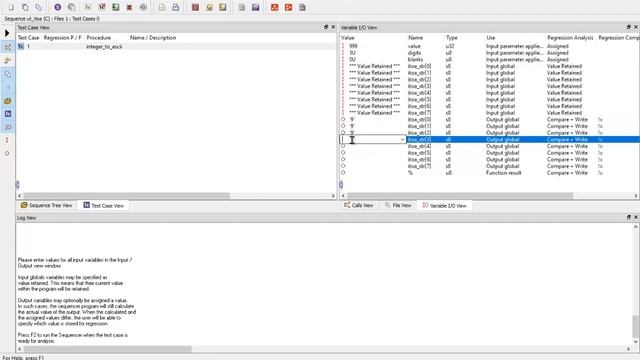Viewport: 640px width, 360px height.
Task: Select output itoa_str[7] name cell
Action: pos(419,166)
